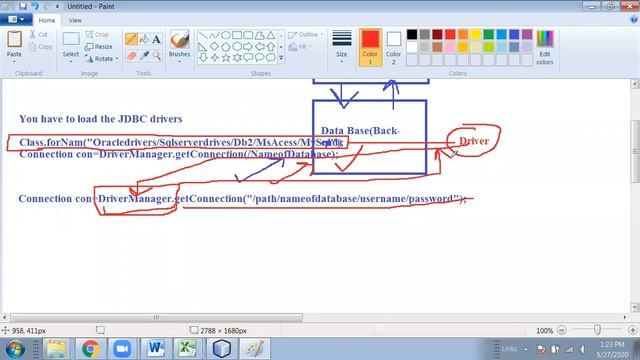Choose the Rounded rectangular callout shape

(248, 58)
